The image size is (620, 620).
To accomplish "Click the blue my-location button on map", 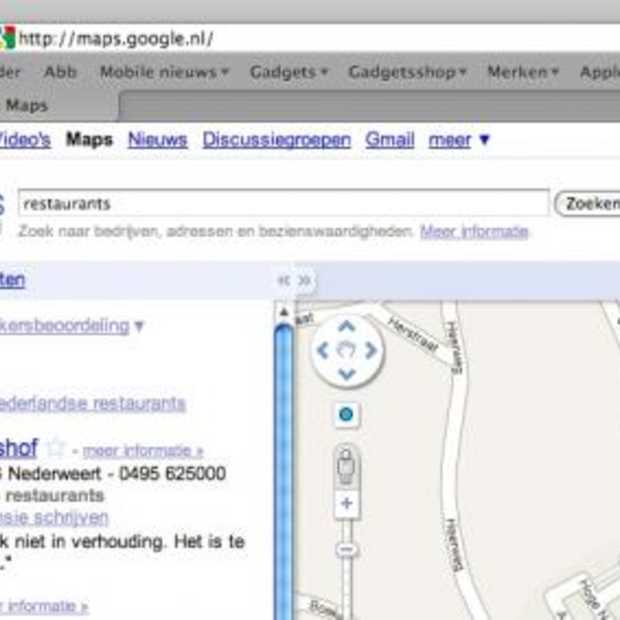I will 346,415.
